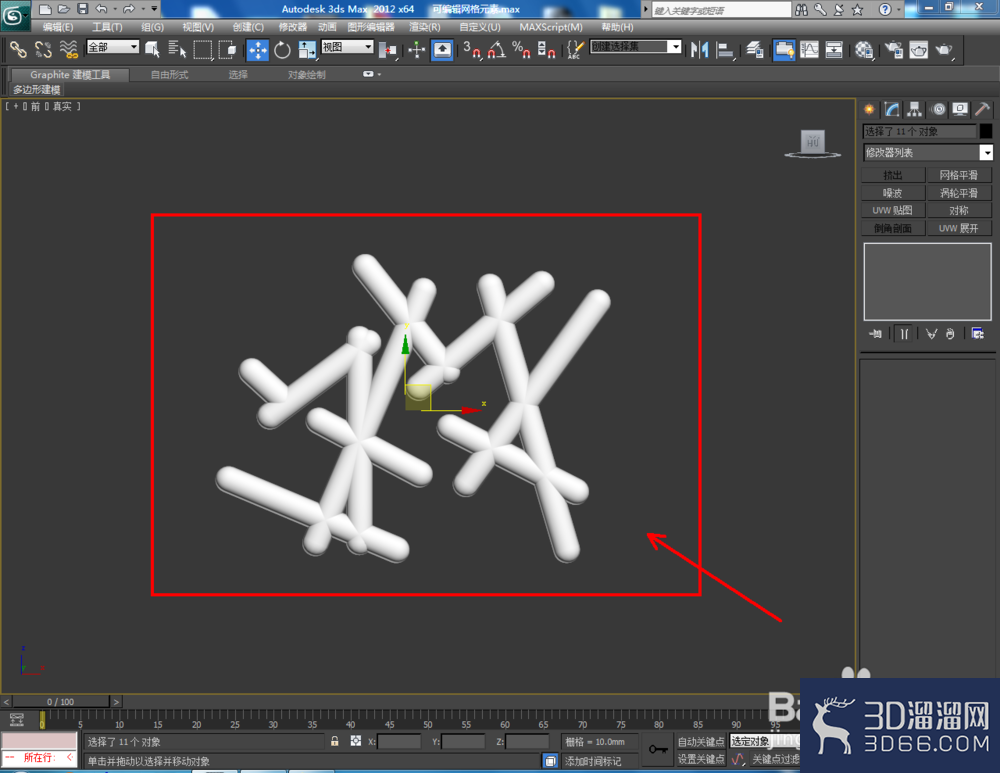Open the Rendered Frame Window icon

coord(918,49)
